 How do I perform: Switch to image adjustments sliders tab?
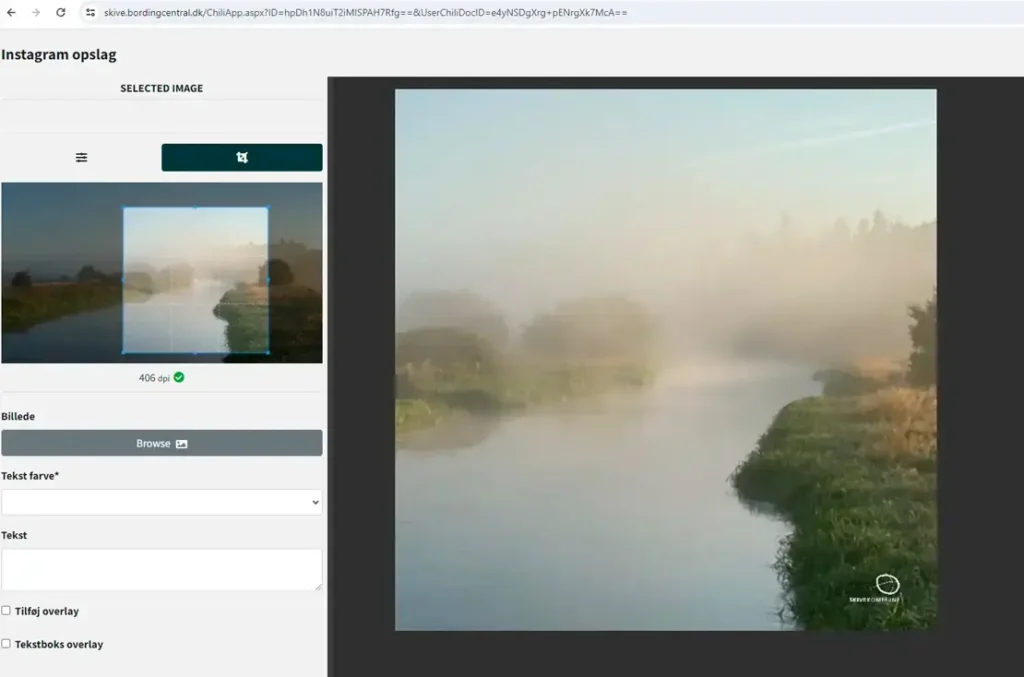coord(81,157)
